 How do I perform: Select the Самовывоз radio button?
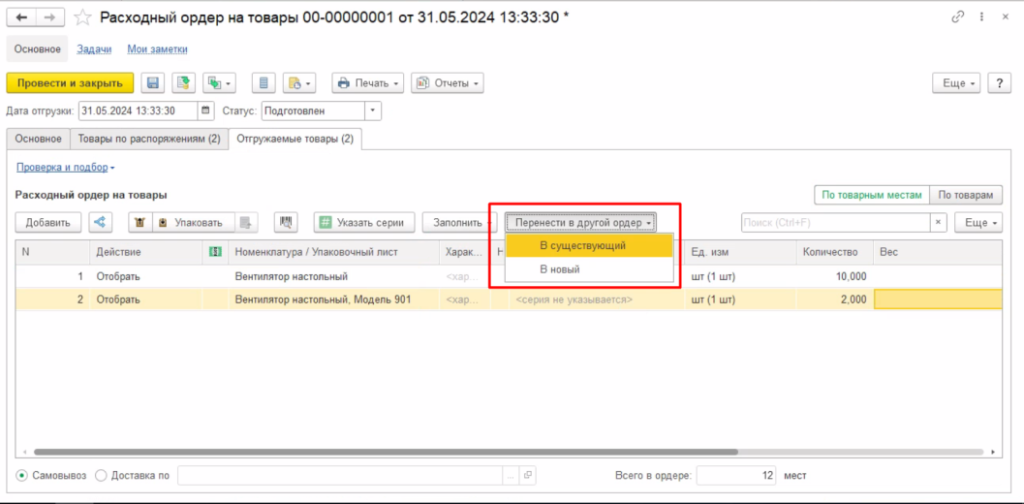[x=22, y=475]
